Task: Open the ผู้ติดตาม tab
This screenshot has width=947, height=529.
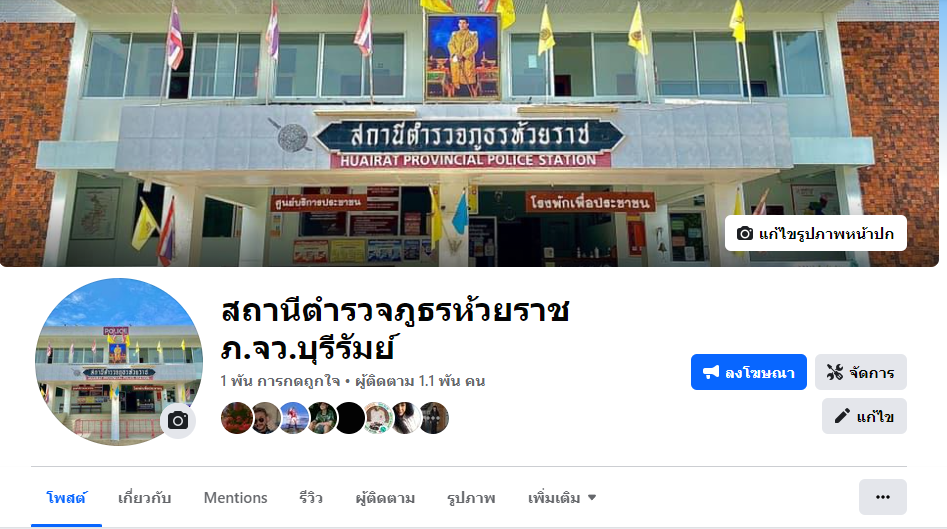Action: 385,498
